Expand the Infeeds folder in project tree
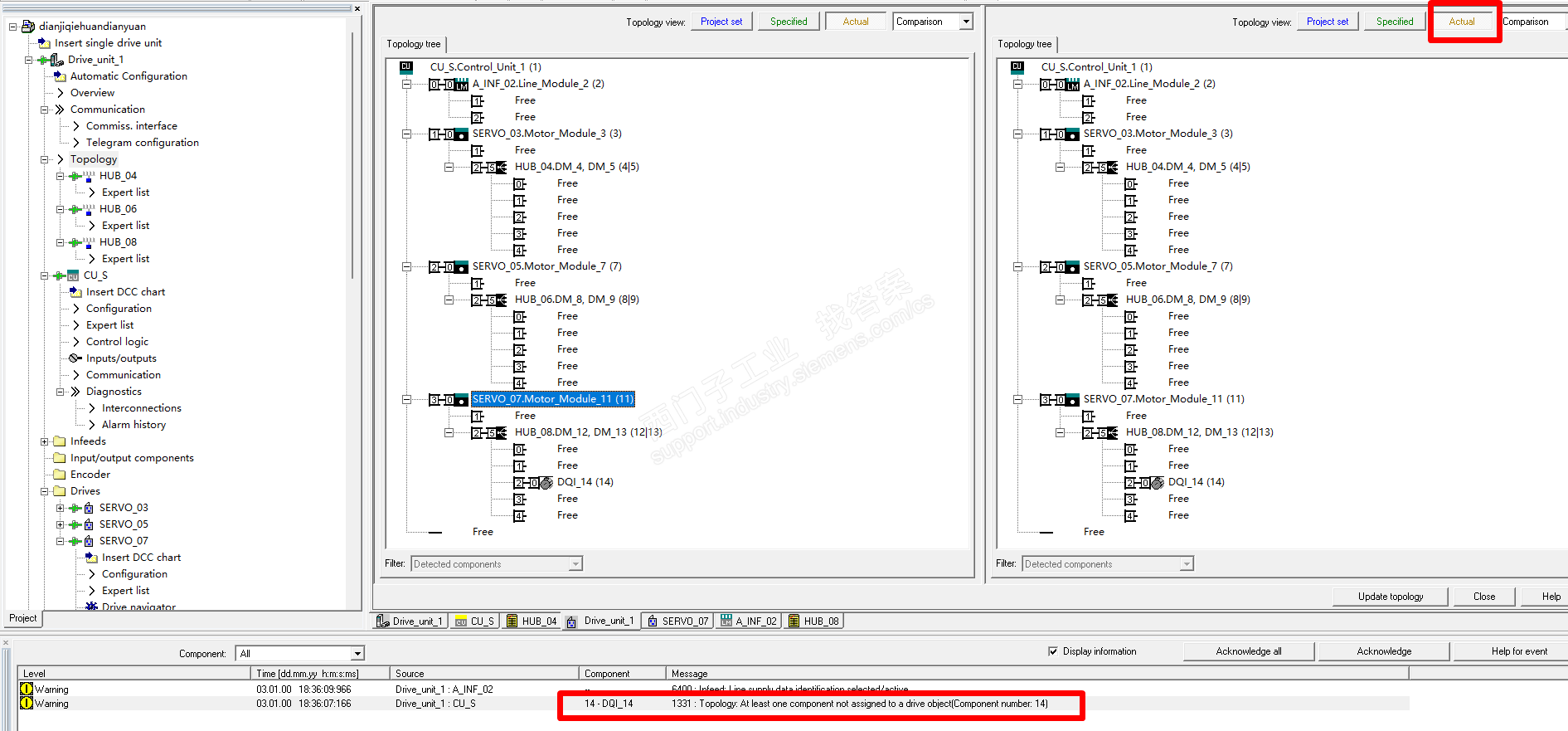This screenshot has width=1568, height=731. pyautogui.click(x=44, y=441)
